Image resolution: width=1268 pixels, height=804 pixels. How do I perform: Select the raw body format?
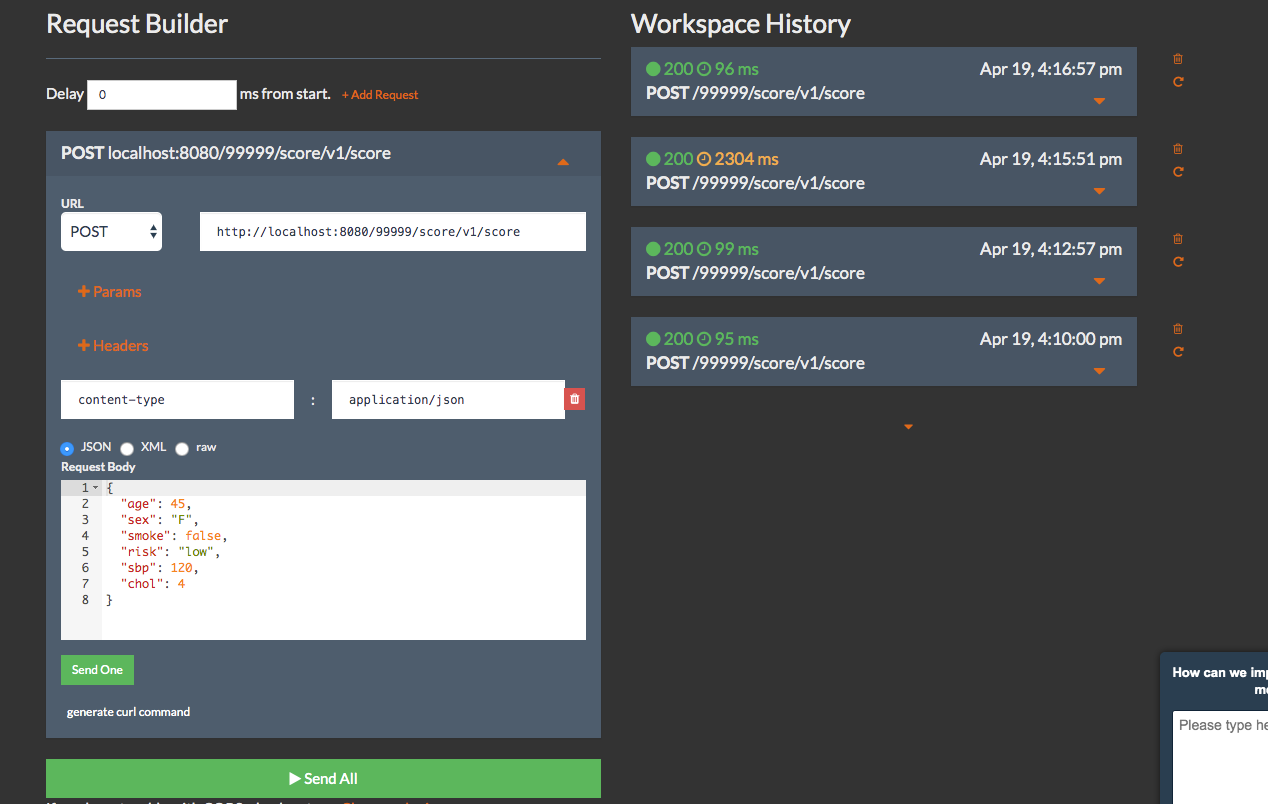coord(182,449)
